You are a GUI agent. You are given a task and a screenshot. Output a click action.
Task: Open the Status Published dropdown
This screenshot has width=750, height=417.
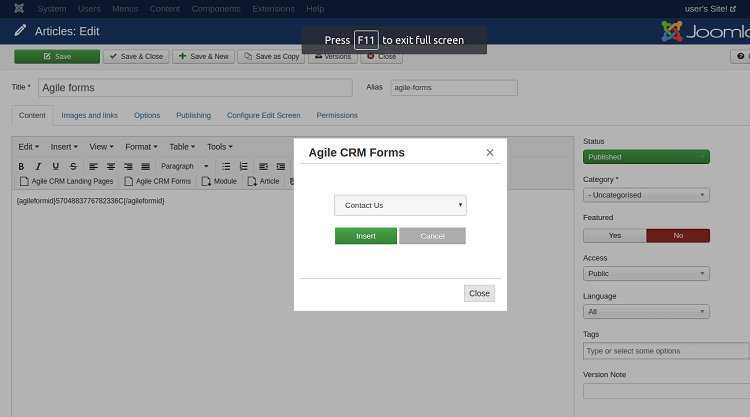(646, 157)
